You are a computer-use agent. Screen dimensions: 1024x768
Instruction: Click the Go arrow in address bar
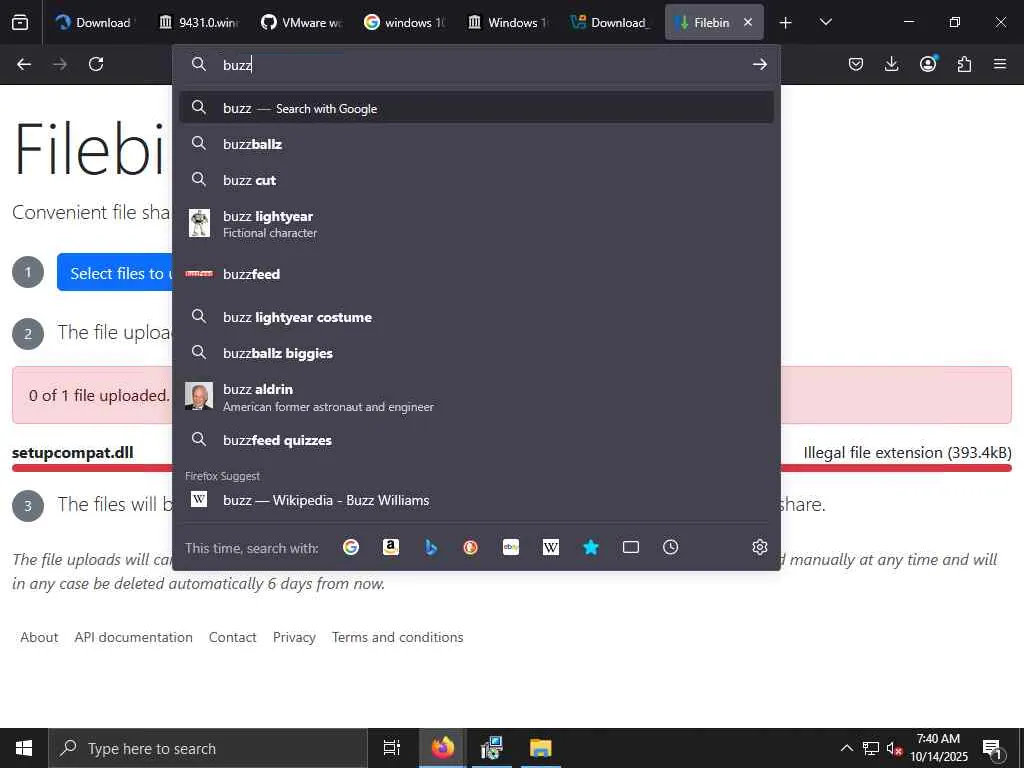pos(759,64)
